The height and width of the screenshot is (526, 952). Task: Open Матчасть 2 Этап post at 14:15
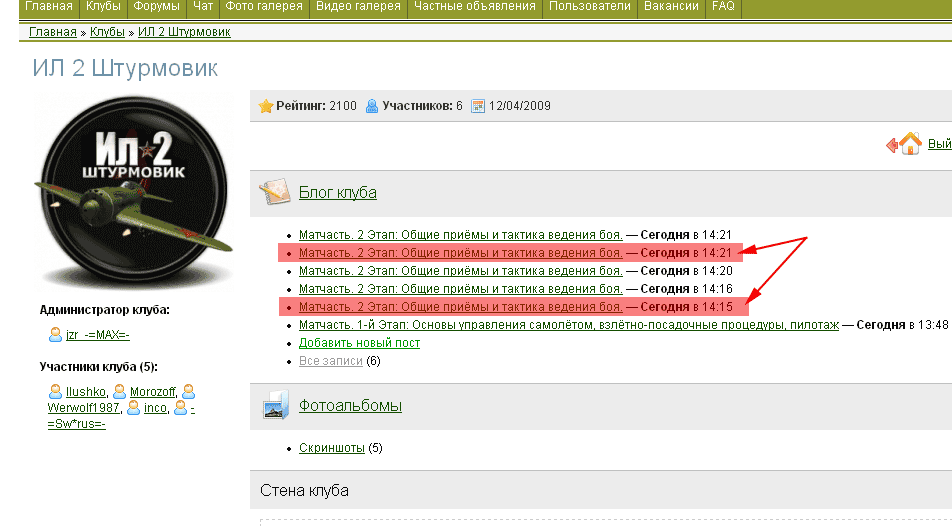click(460, 307)
